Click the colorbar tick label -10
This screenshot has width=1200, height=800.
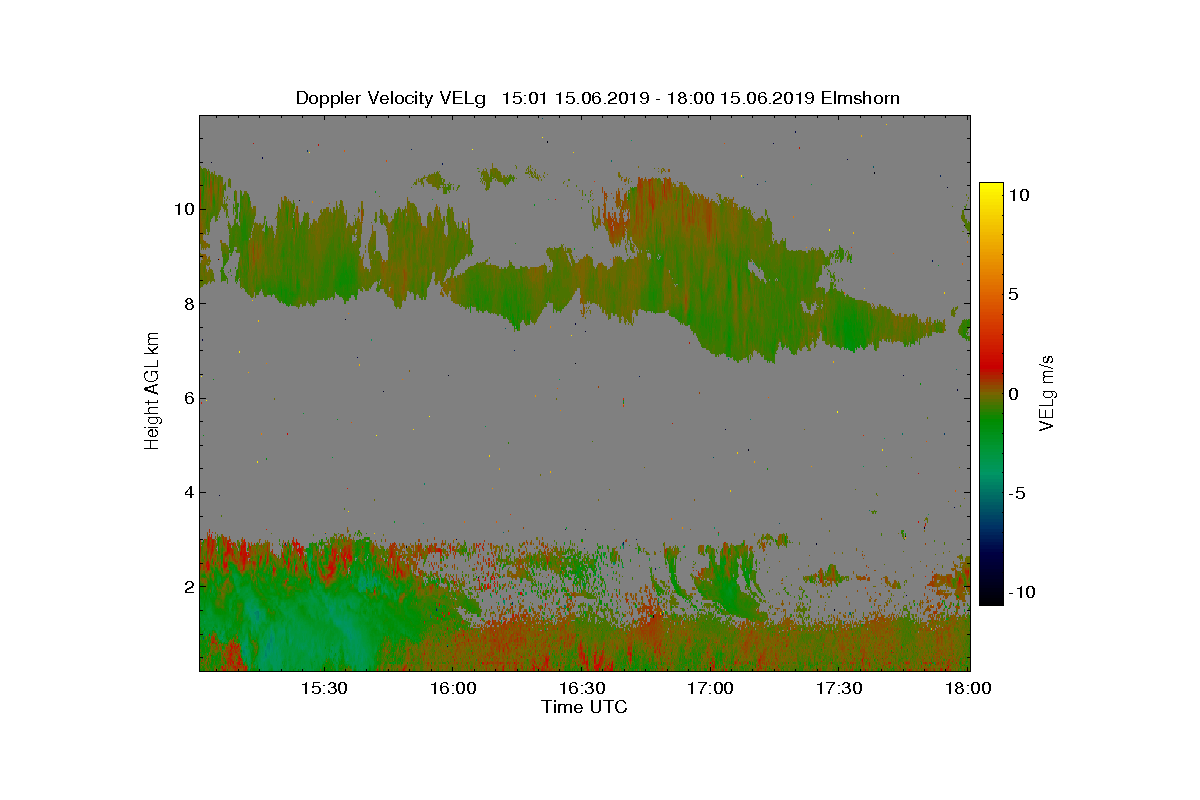tap(1021, 592)
